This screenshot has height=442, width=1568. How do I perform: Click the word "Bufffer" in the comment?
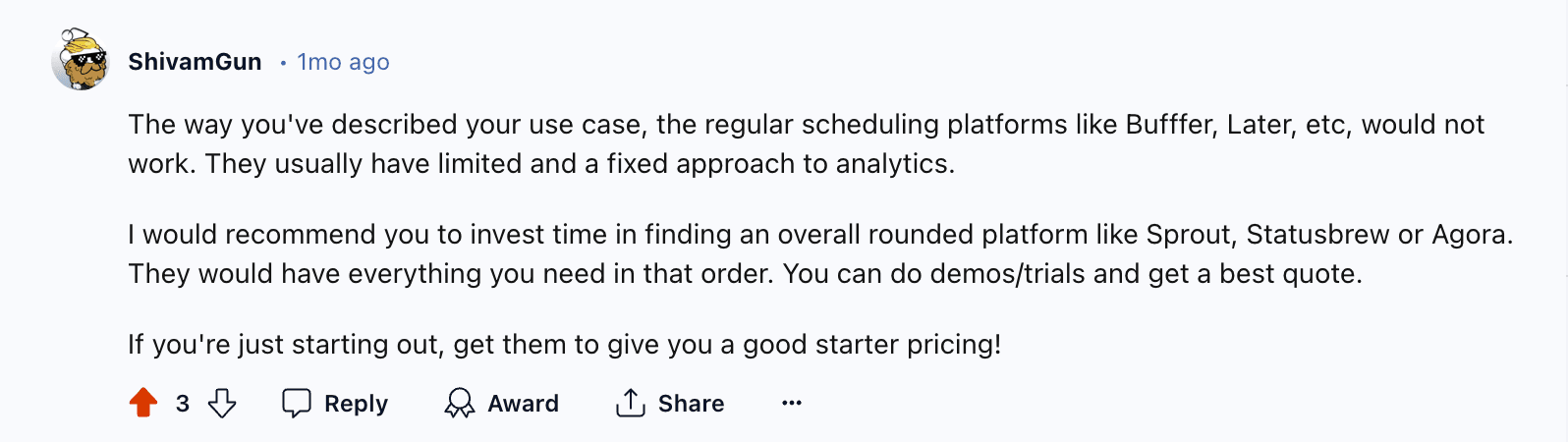[x=1169, y=125]
